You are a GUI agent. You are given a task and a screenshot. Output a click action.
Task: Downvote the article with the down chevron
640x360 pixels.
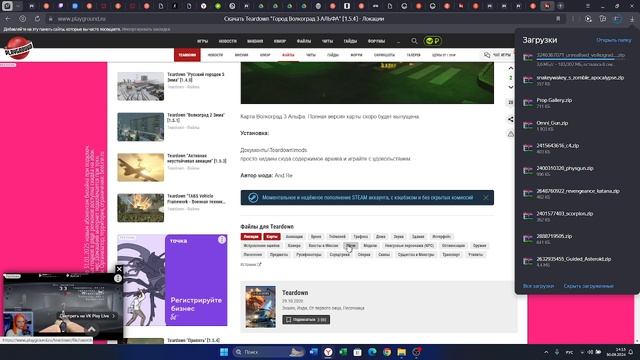pos(510,87)
